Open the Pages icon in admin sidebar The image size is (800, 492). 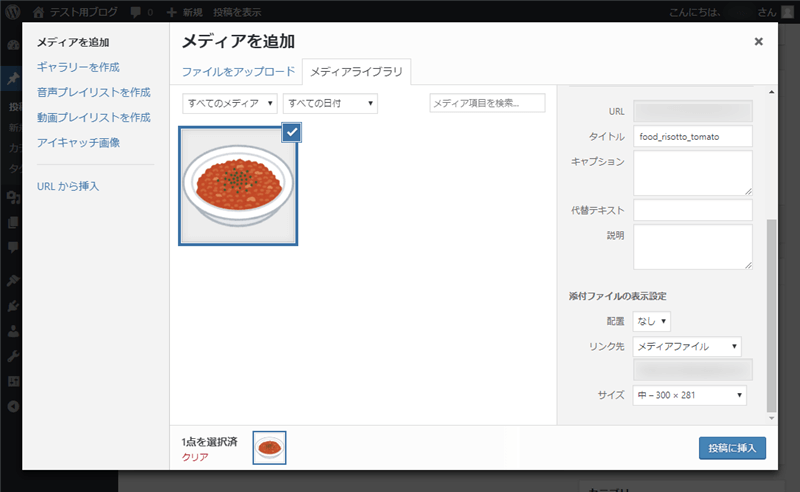[x=12, y=222]
